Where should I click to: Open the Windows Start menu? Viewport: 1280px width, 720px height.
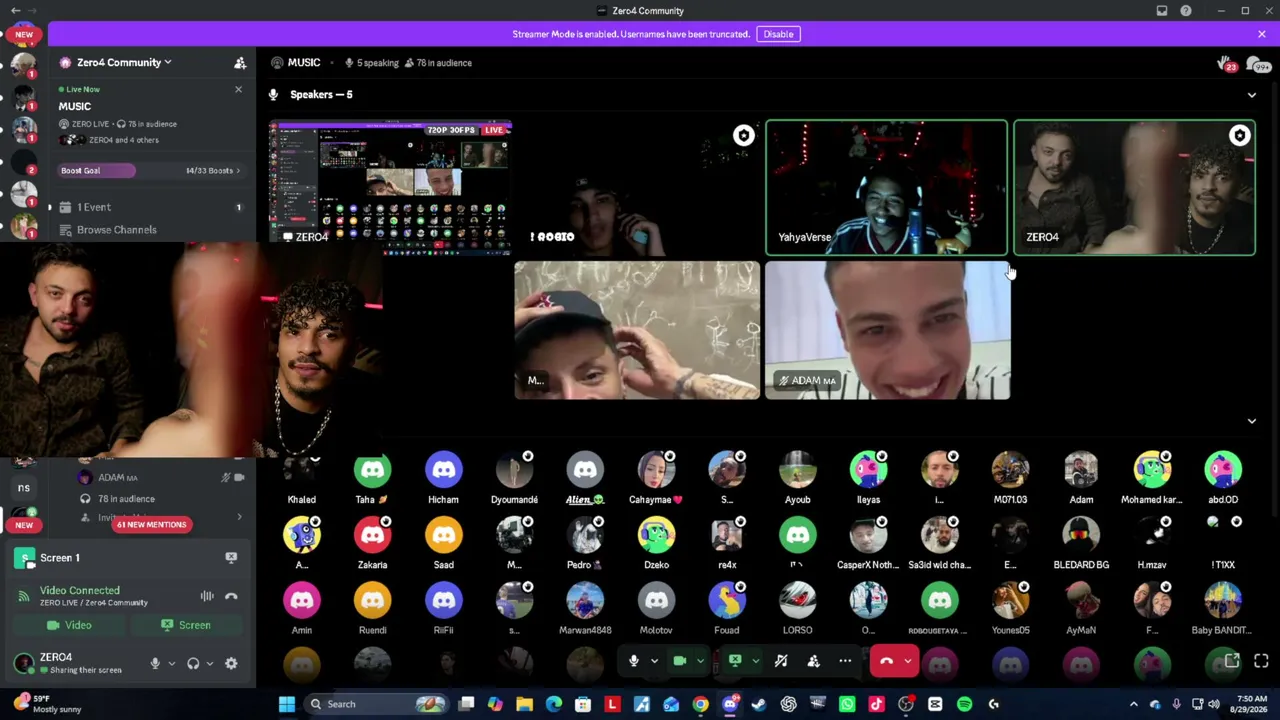[287, 704]
